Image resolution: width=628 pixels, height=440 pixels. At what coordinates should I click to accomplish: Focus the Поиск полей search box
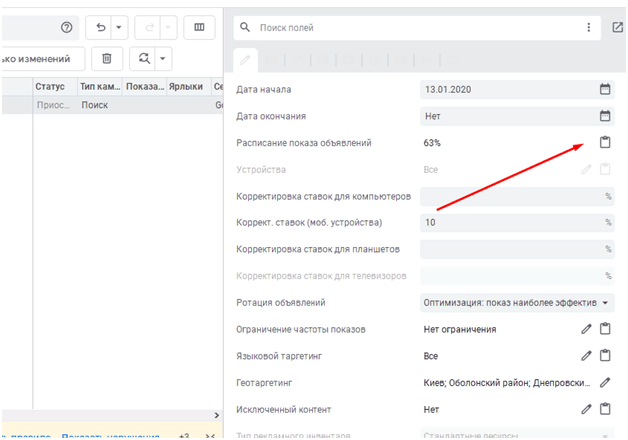(x=417, y=28)
